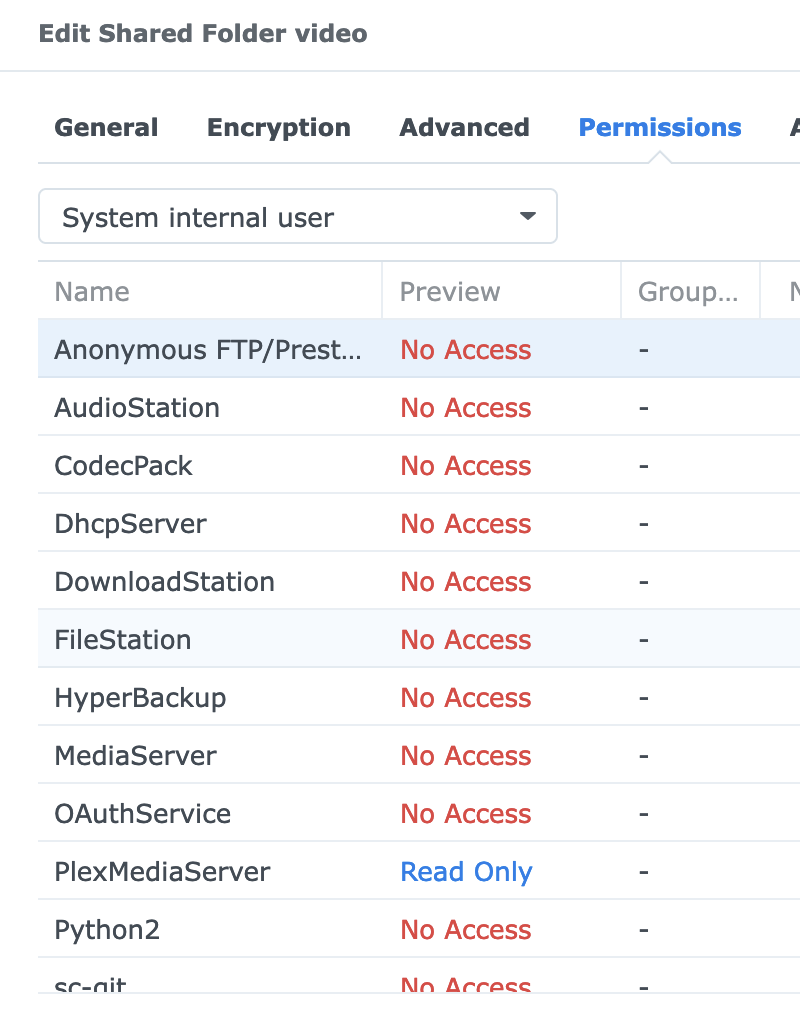Click No Access preview for CodecPack
The width and height of the screenshot is (800, 1036).
(466, 466)
